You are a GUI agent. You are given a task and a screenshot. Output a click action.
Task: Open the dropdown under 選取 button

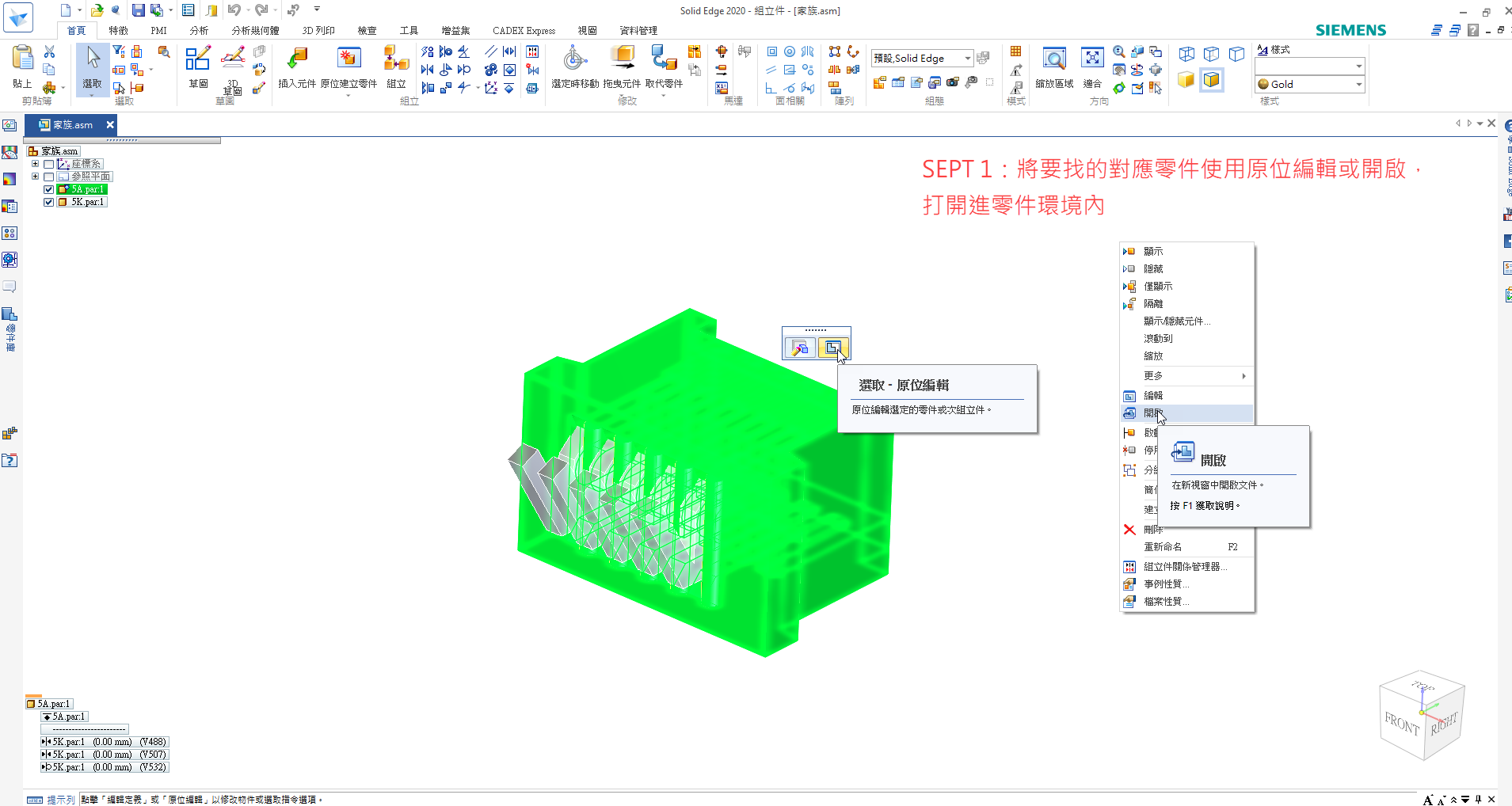[x=93, y=94]
